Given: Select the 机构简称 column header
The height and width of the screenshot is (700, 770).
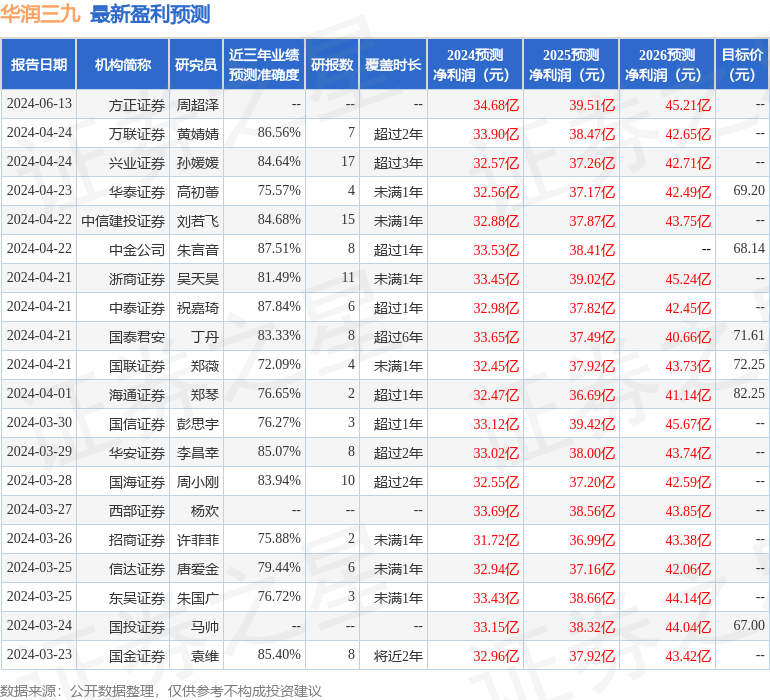Looking at the screenshot, I should click(x=123, y=64).
